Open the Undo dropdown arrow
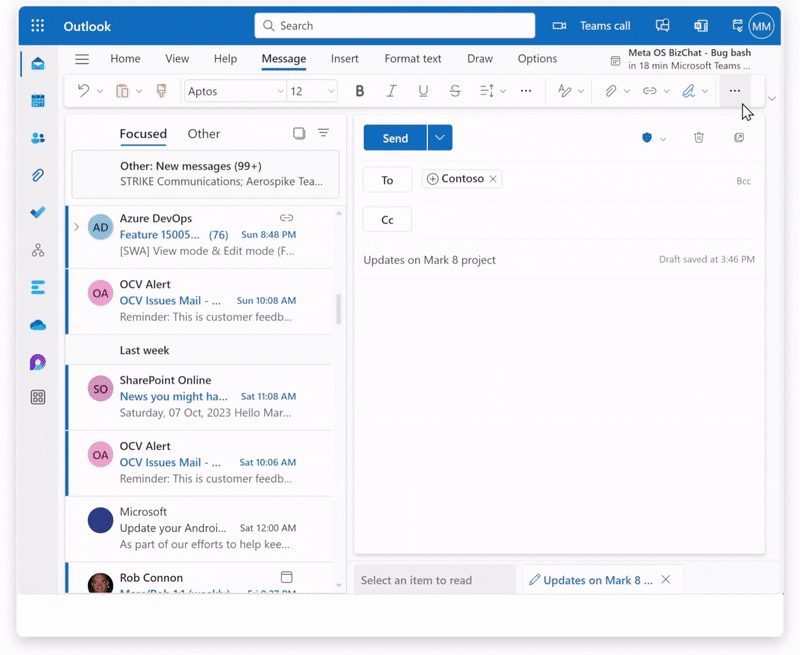 pos(100,91)
